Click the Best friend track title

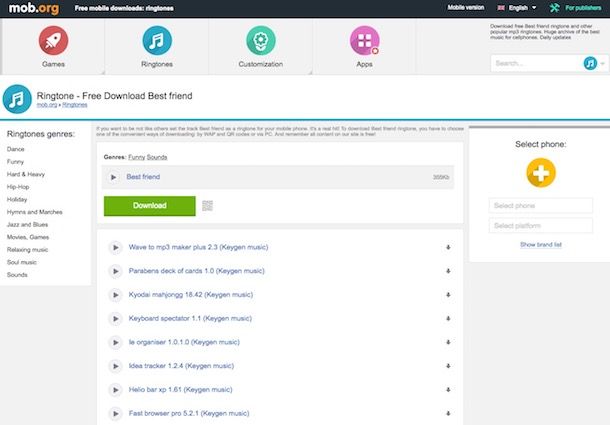tap(143, 177)
